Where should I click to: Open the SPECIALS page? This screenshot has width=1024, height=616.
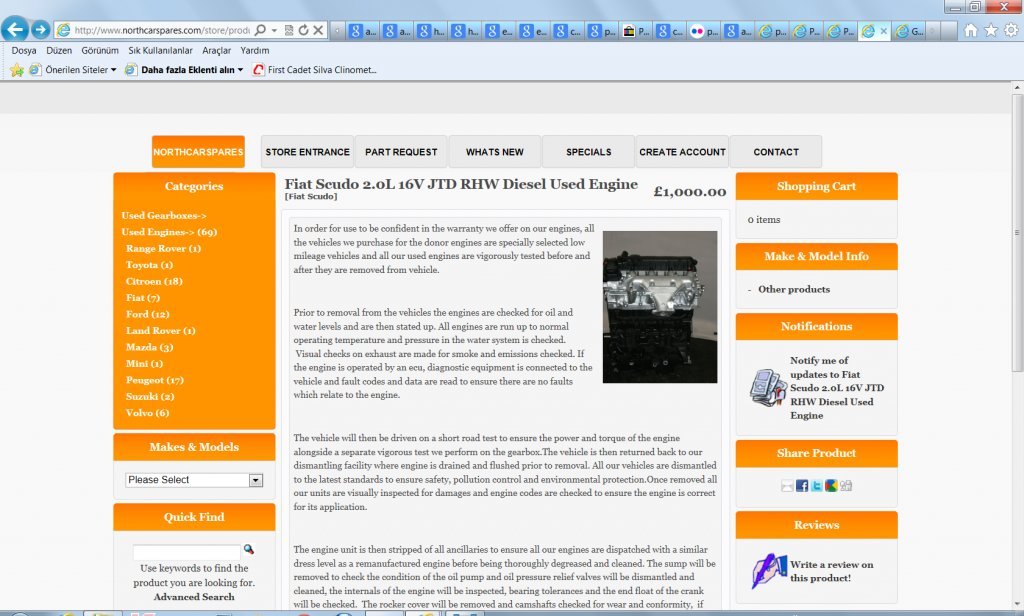[588, 152]
